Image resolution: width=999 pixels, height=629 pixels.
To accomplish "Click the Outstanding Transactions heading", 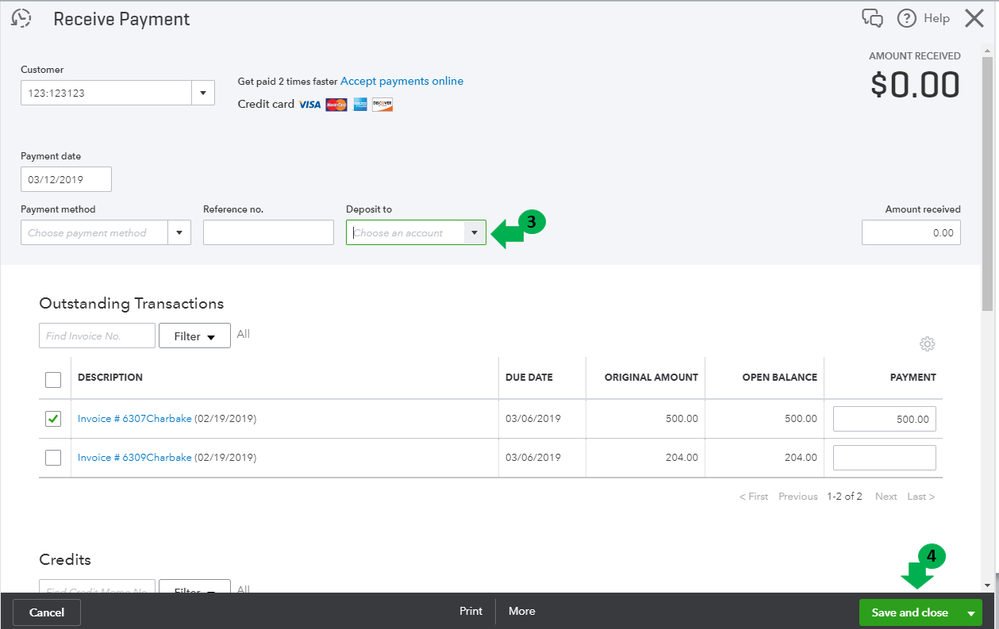I will tap(131, 303).
